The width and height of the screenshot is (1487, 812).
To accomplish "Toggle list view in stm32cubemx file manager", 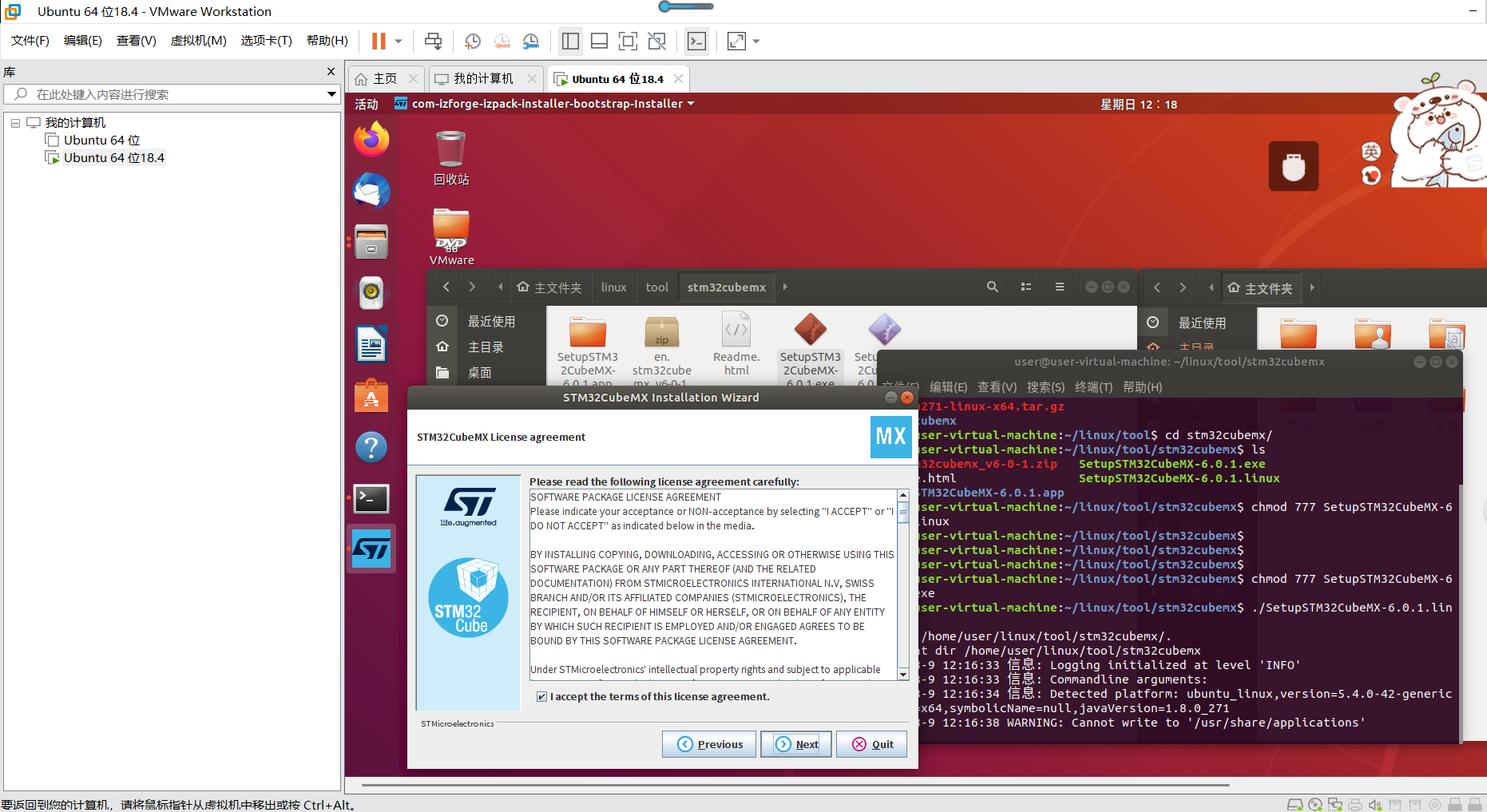I will [x=1026, y=287].
